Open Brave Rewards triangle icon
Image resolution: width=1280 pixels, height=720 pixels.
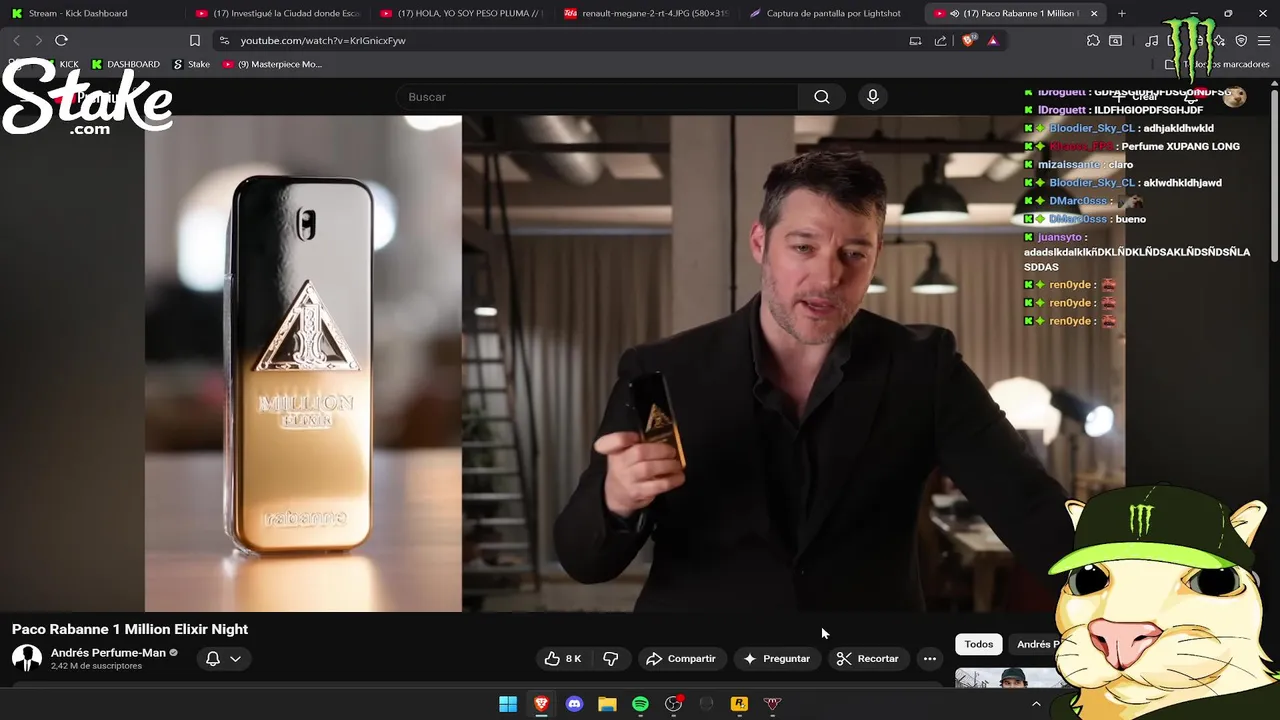click(x=992, y=41)
